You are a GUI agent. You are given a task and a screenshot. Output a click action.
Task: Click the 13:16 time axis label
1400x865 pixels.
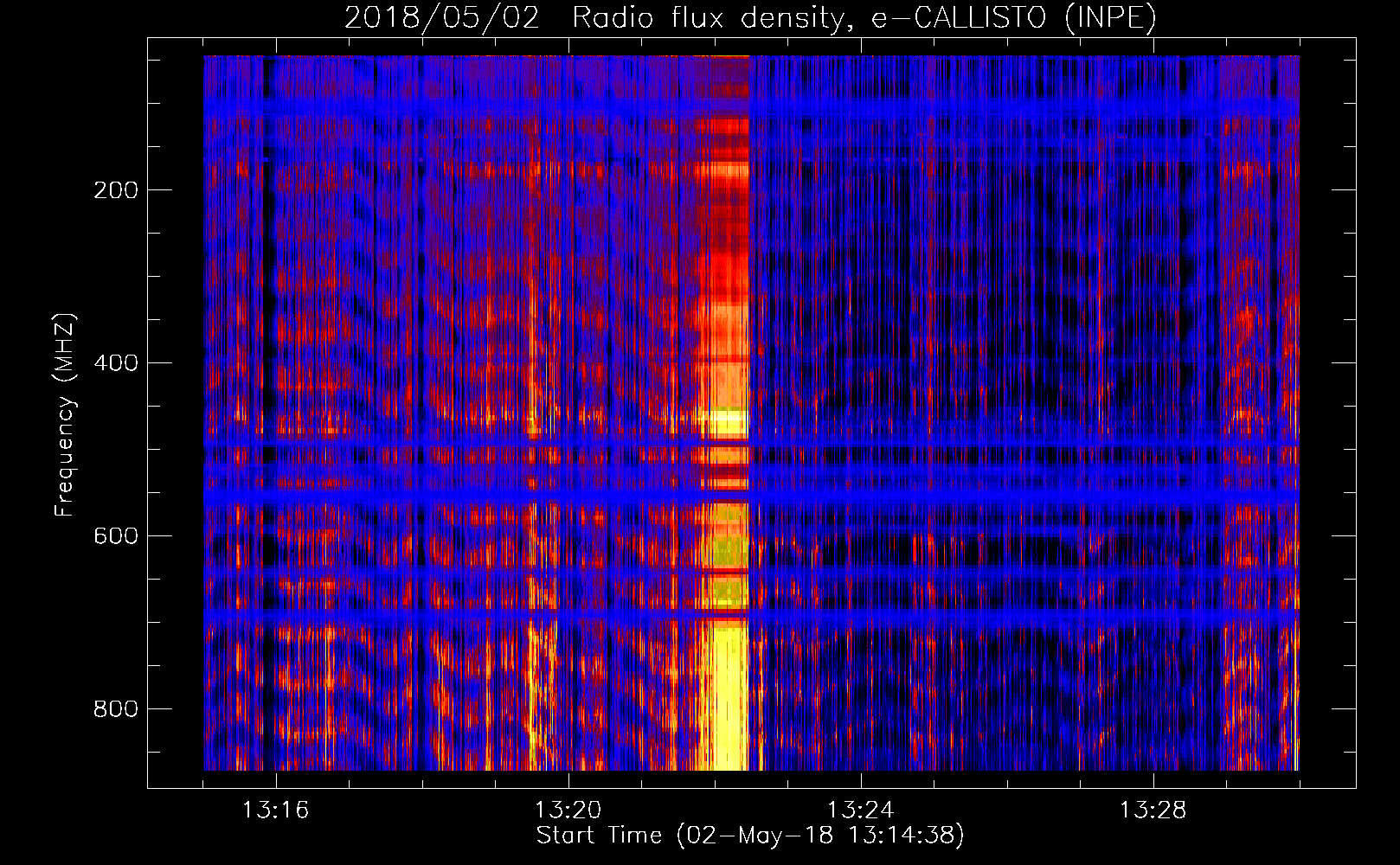pyautogui.click(x=275, y=811)
